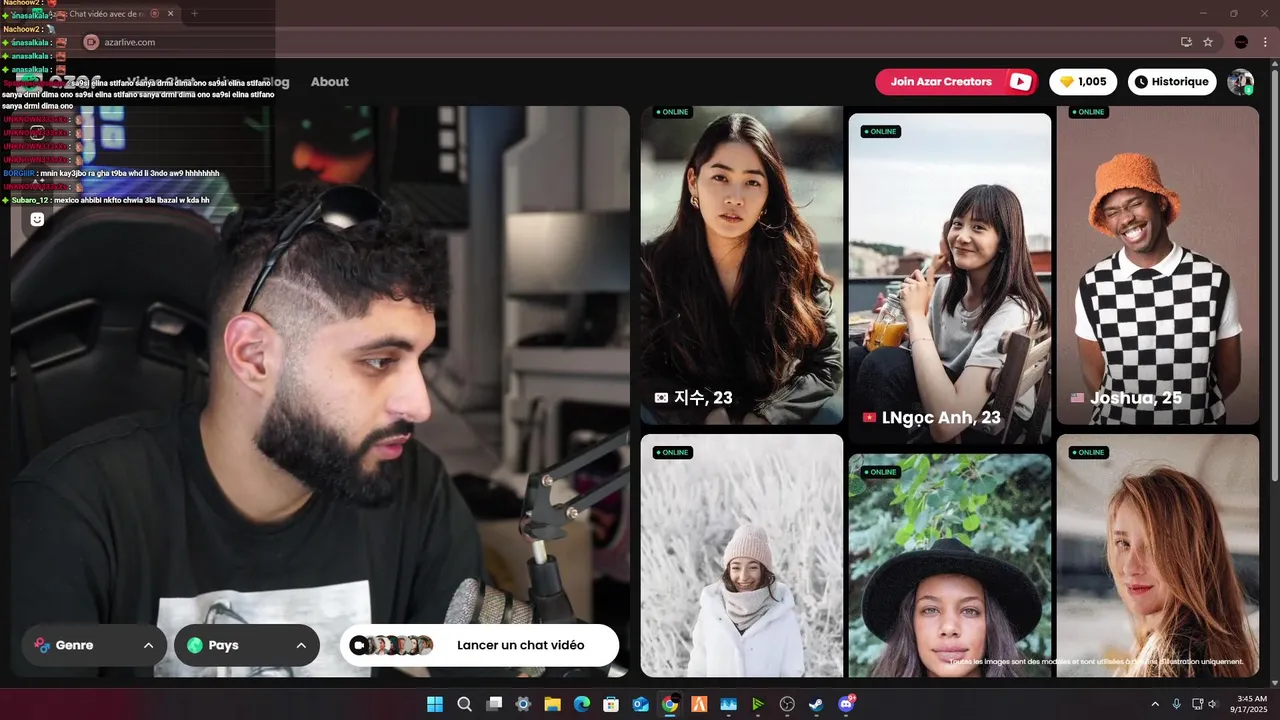Open Outlook from the taskbar
This screenshot has width=1280, height=720.
tap(641, 704)
